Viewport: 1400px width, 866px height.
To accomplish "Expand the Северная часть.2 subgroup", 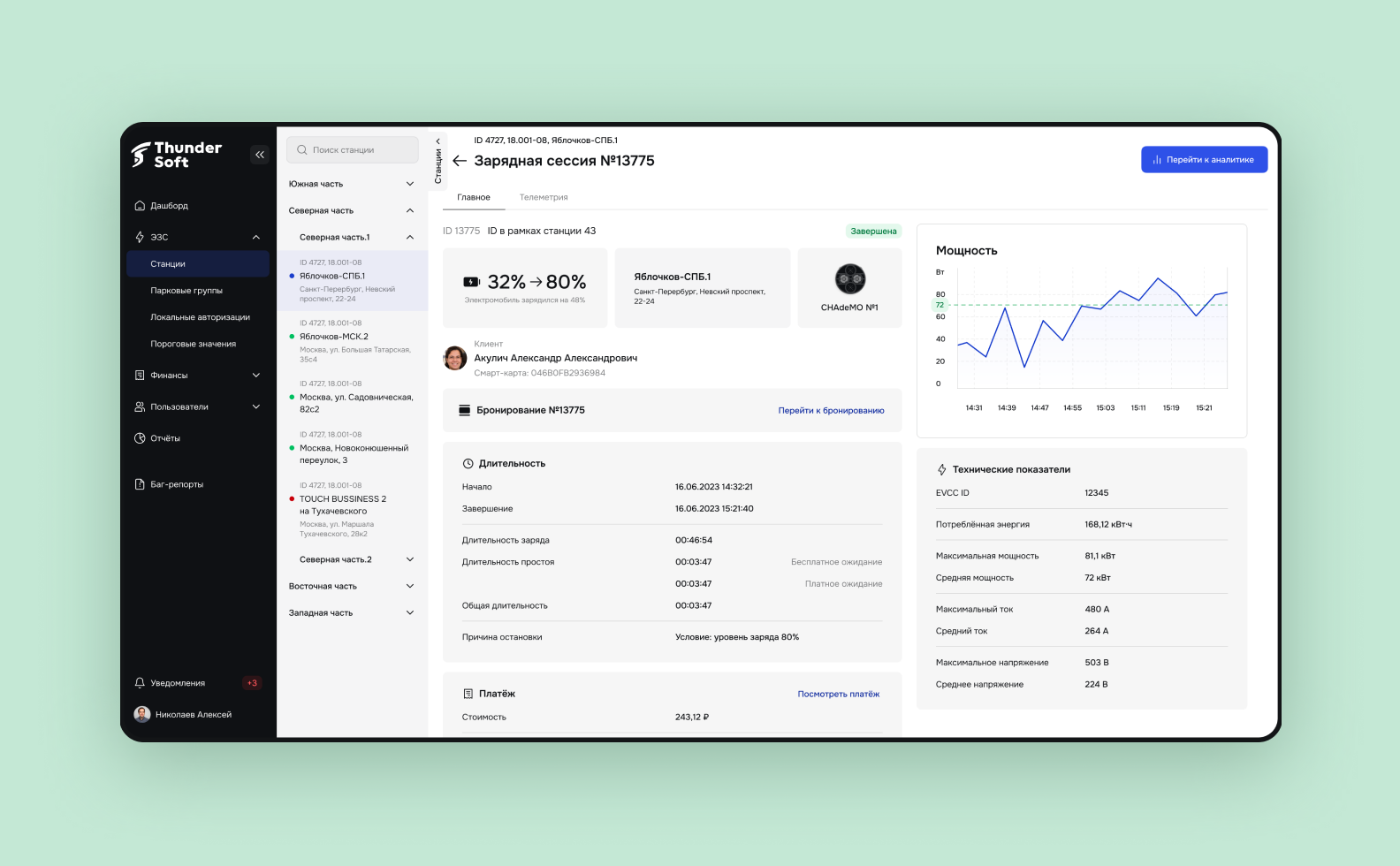I will [410, 559].
